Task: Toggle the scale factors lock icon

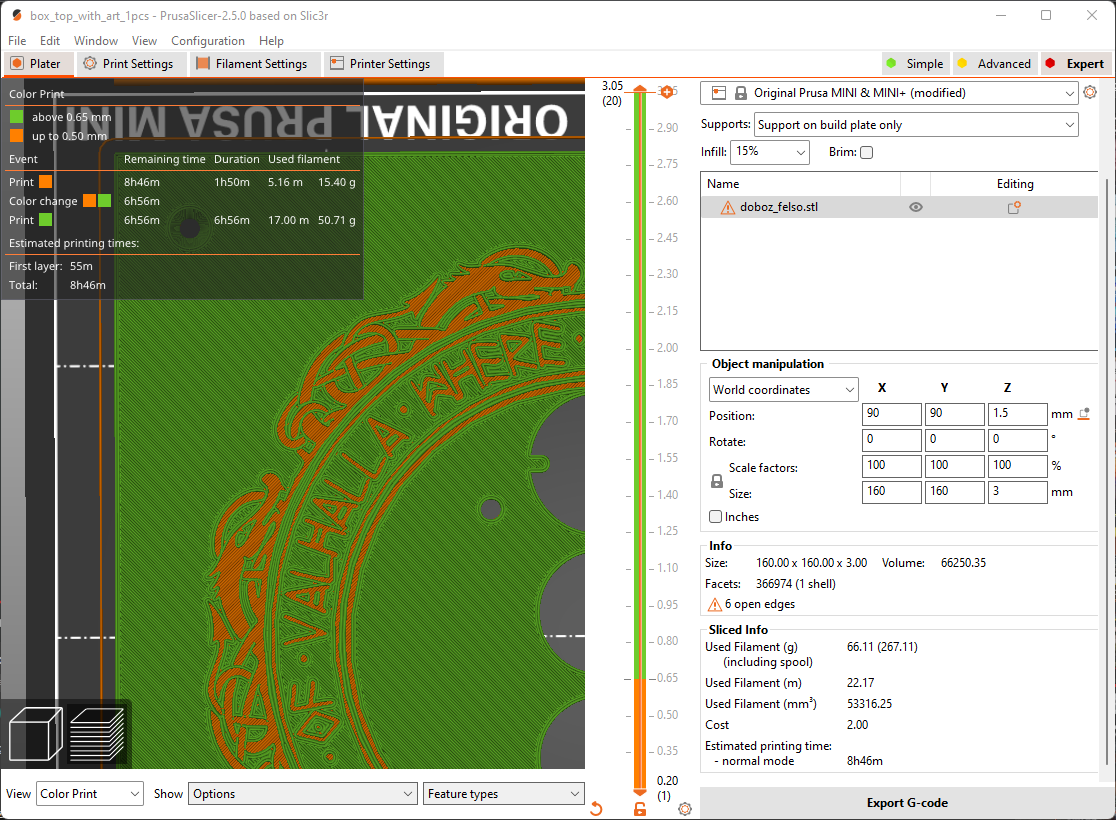Action: point(717,481)
